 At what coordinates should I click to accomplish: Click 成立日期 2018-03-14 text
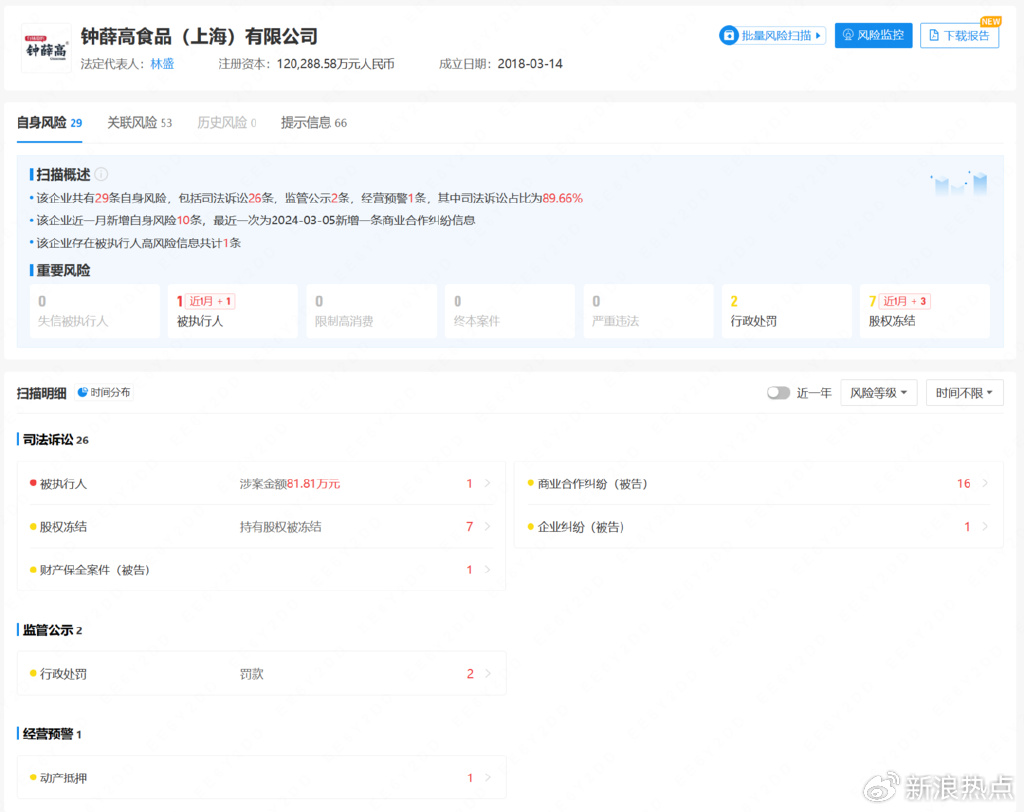(501, 64)
